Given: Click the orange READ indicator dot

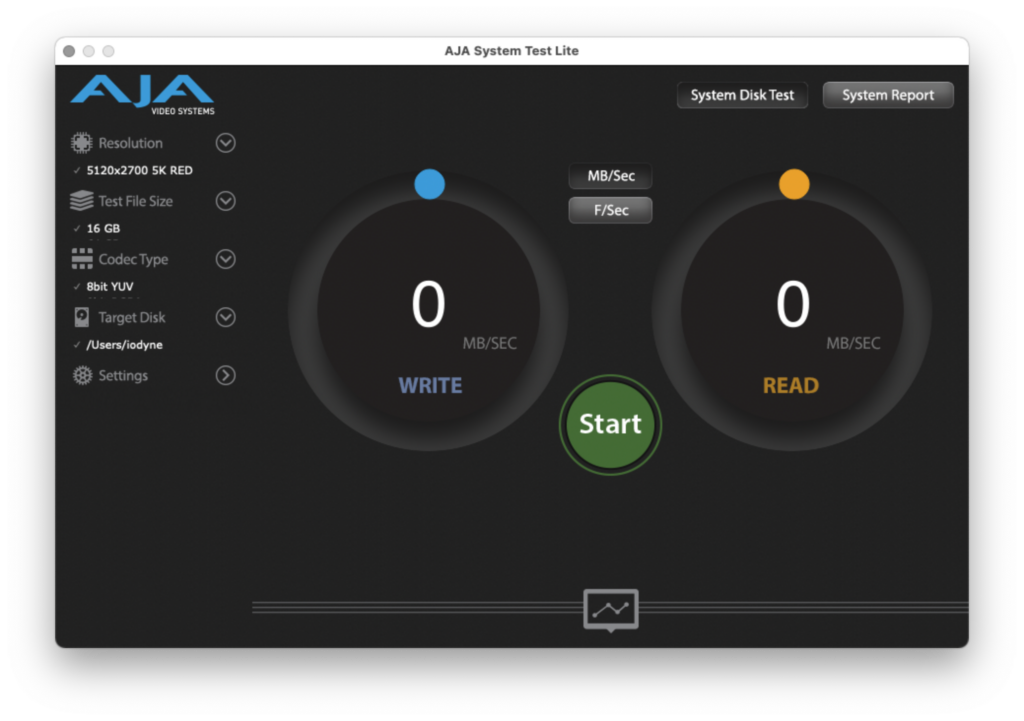Looking at the screenshot, I should click(x=793, y=183).
